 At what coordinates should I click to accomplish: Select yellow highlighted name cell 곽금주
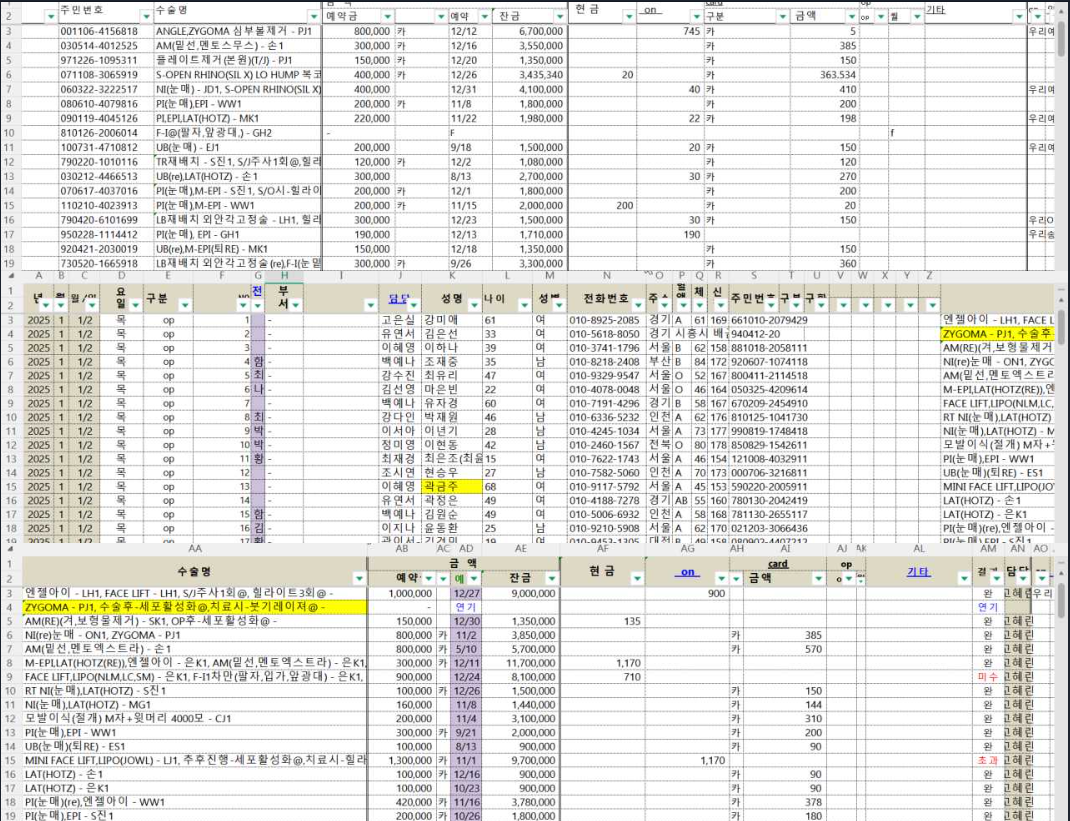point(451,487)
